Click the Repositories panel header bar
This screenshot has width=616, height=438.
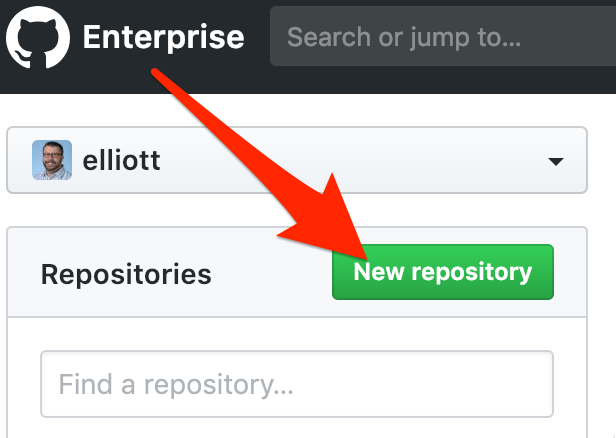297,272
